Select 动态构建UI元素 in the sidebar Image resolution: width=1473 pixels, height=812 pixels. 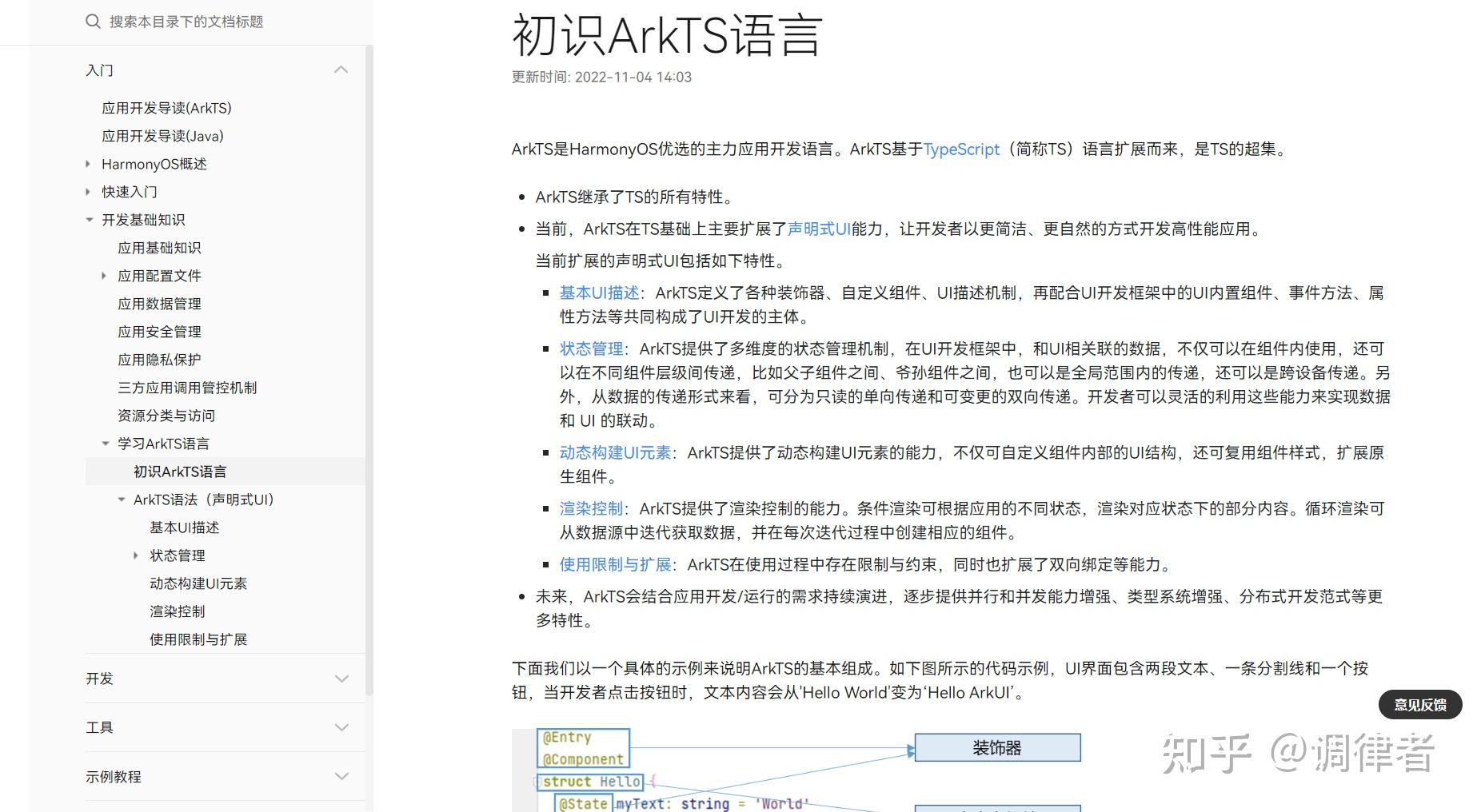[x=198, y=583]
